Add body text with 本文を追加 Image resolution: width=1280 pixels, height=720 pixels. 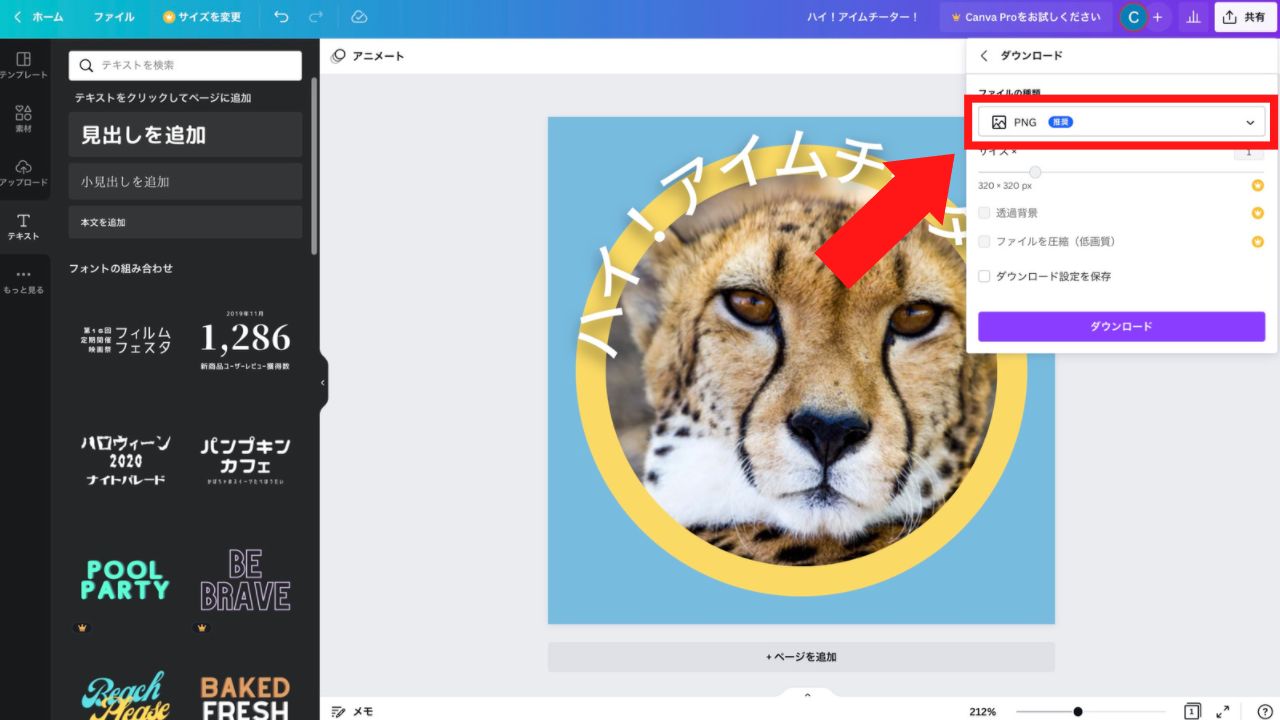(x=185, y=222)
